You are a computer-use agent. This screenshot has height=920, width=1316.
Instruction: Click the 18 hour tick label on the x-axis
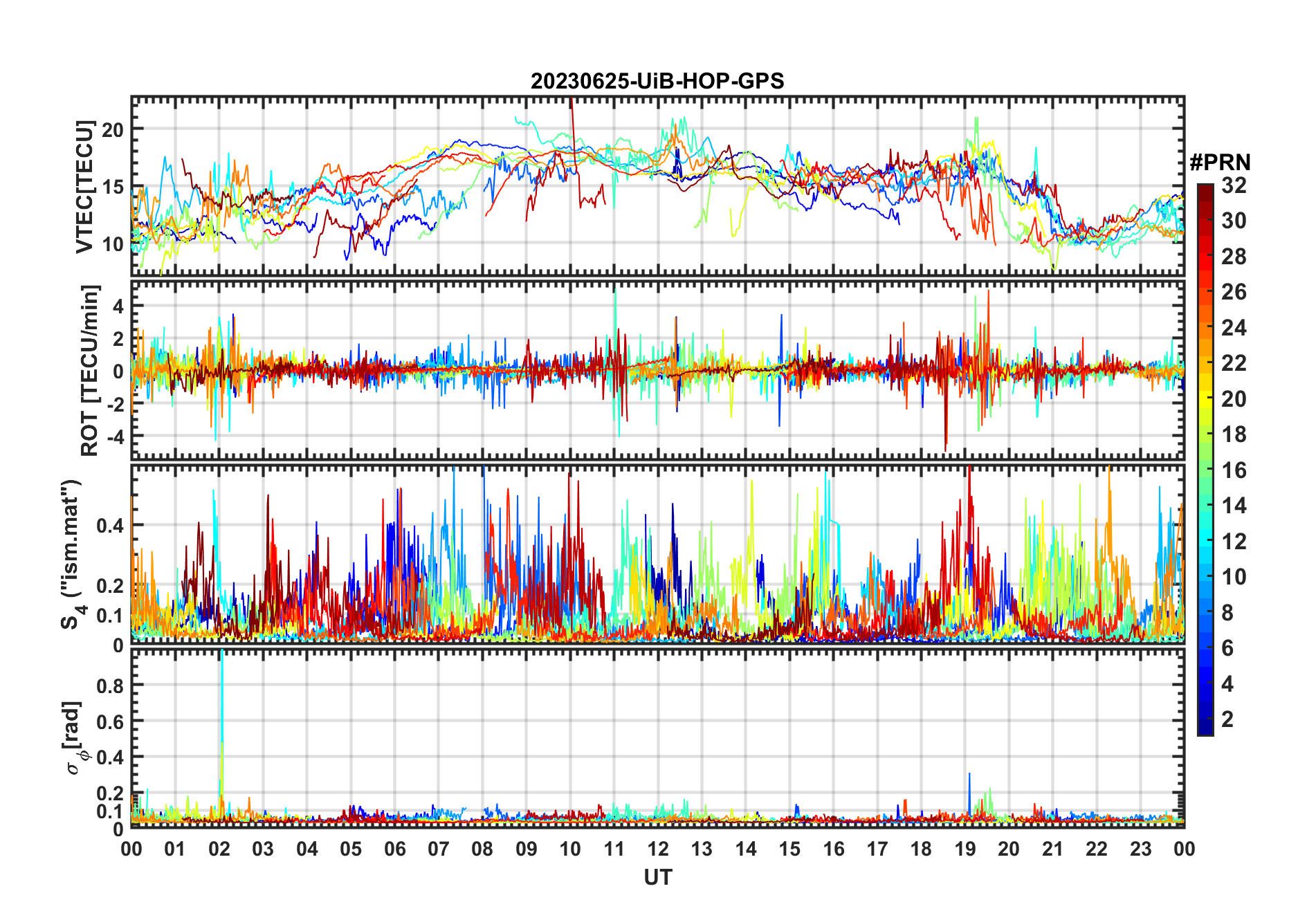coord(921,849)
